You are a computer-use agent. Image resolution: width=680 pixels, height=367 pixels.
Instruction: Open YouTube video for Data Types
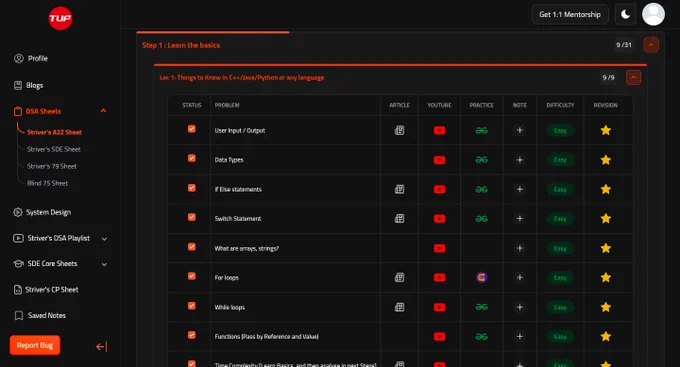pyautogui.click(x=439, y=160)
